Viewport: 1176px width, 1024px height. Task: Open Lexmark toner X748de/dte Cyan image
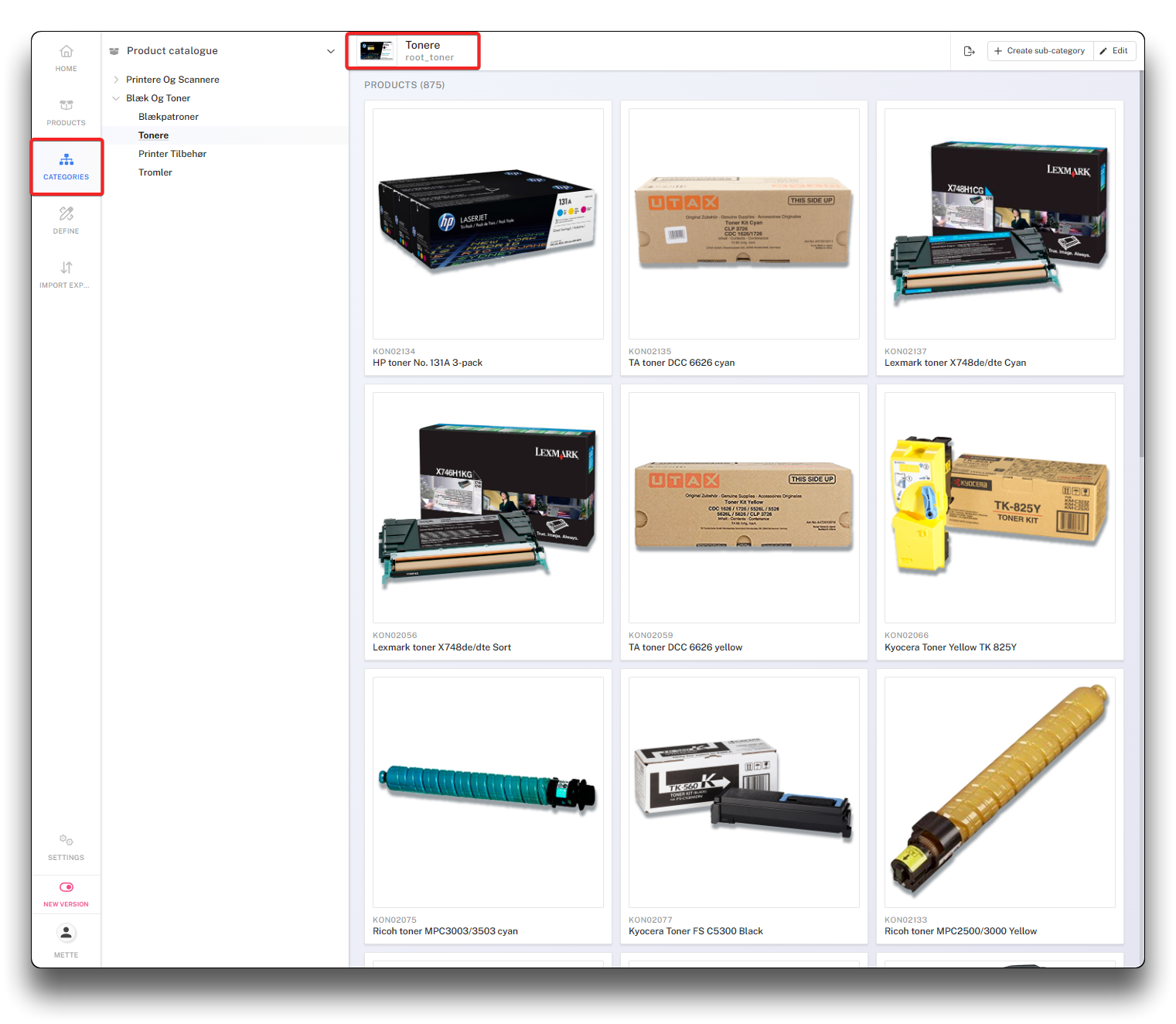pos(1000,224)
